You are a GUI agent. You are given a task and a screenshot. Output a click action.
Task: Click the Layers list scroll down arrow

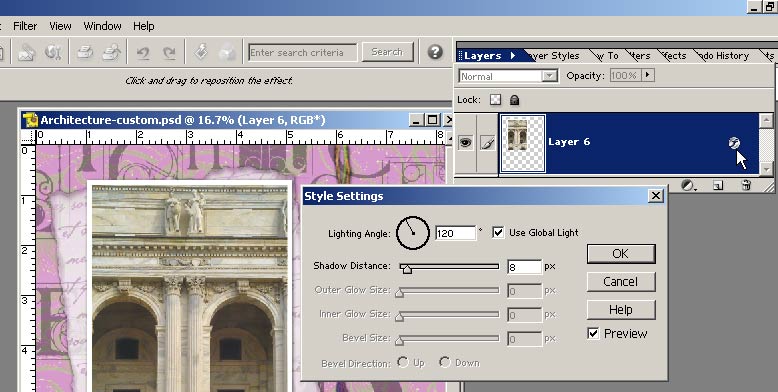[x=766, y=169]
